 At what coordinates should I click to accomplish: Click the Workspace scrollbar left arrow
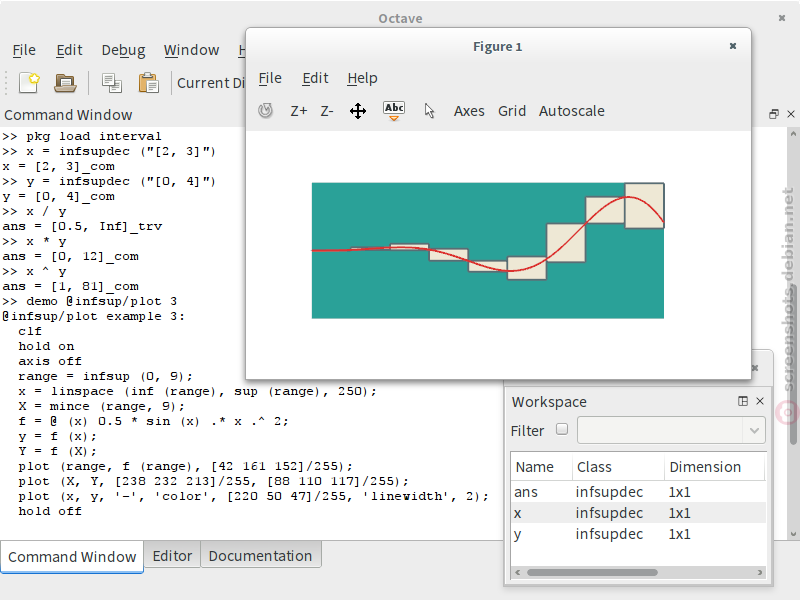click(x=518, y=572)
